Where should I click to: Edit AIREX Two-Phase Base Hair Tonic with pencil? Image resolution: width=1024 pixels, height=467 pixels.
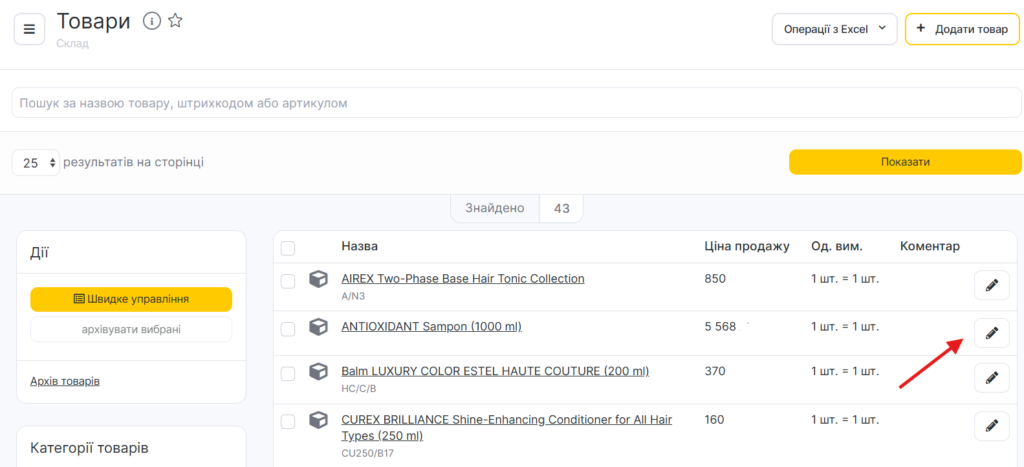click(991, 286)
